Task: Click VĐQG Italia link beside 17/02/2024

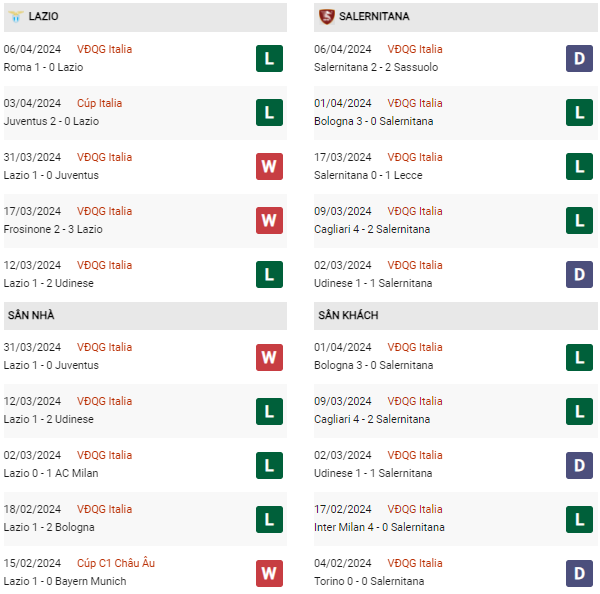Action: 414,509
